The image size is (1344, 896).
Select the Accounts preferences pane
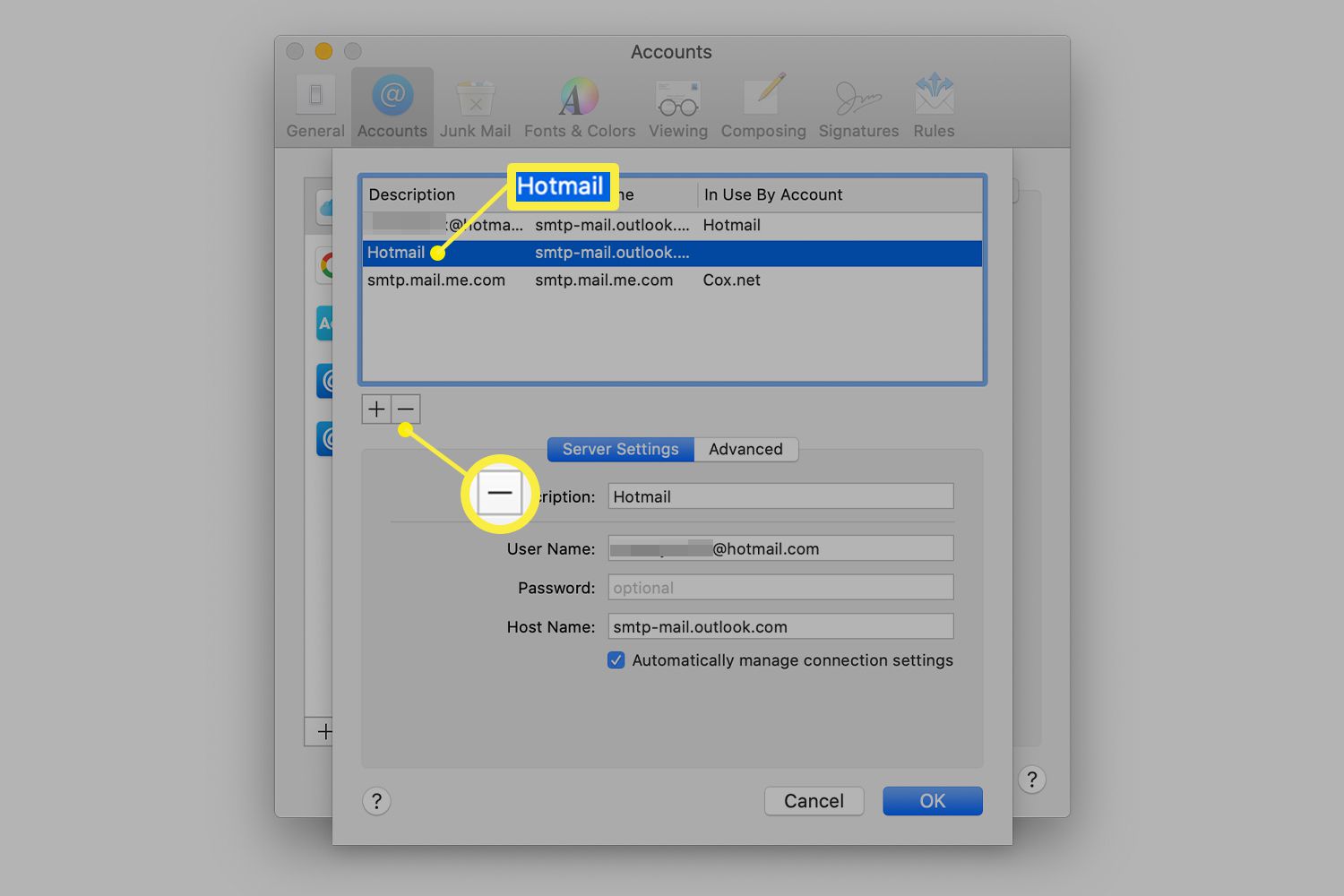point(392,107)
